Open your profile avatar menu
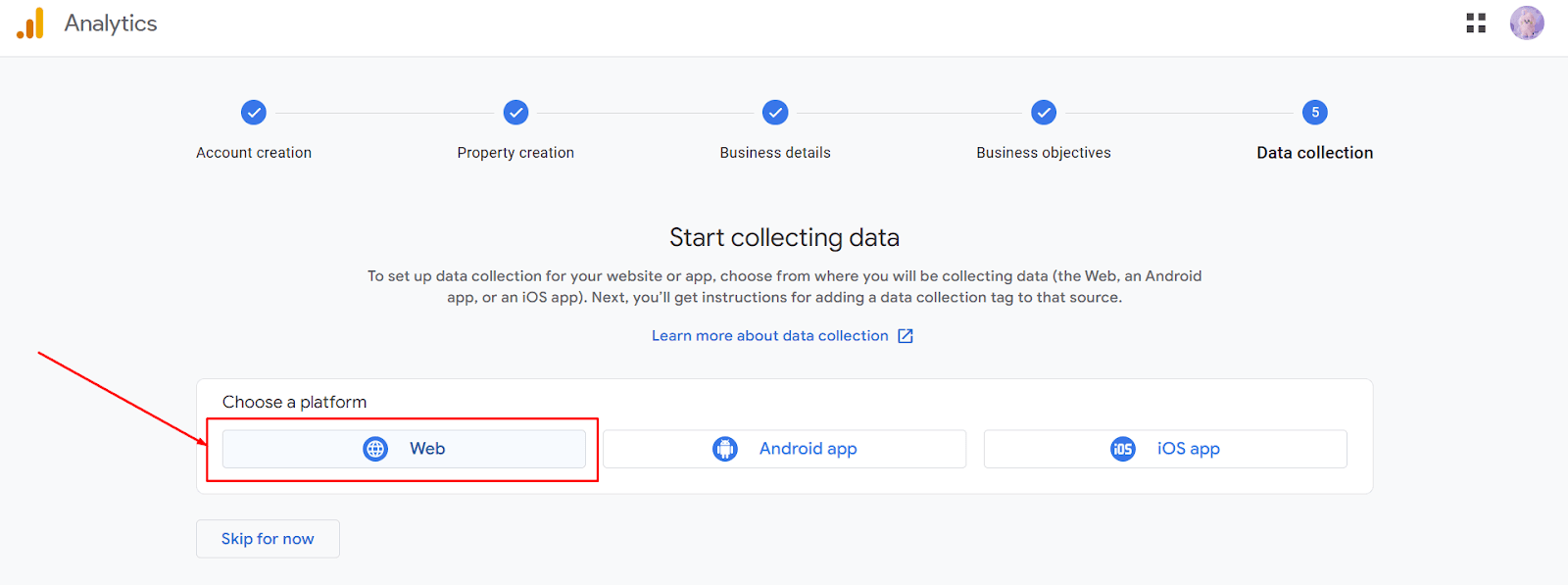 click(x=1525, y=23)
